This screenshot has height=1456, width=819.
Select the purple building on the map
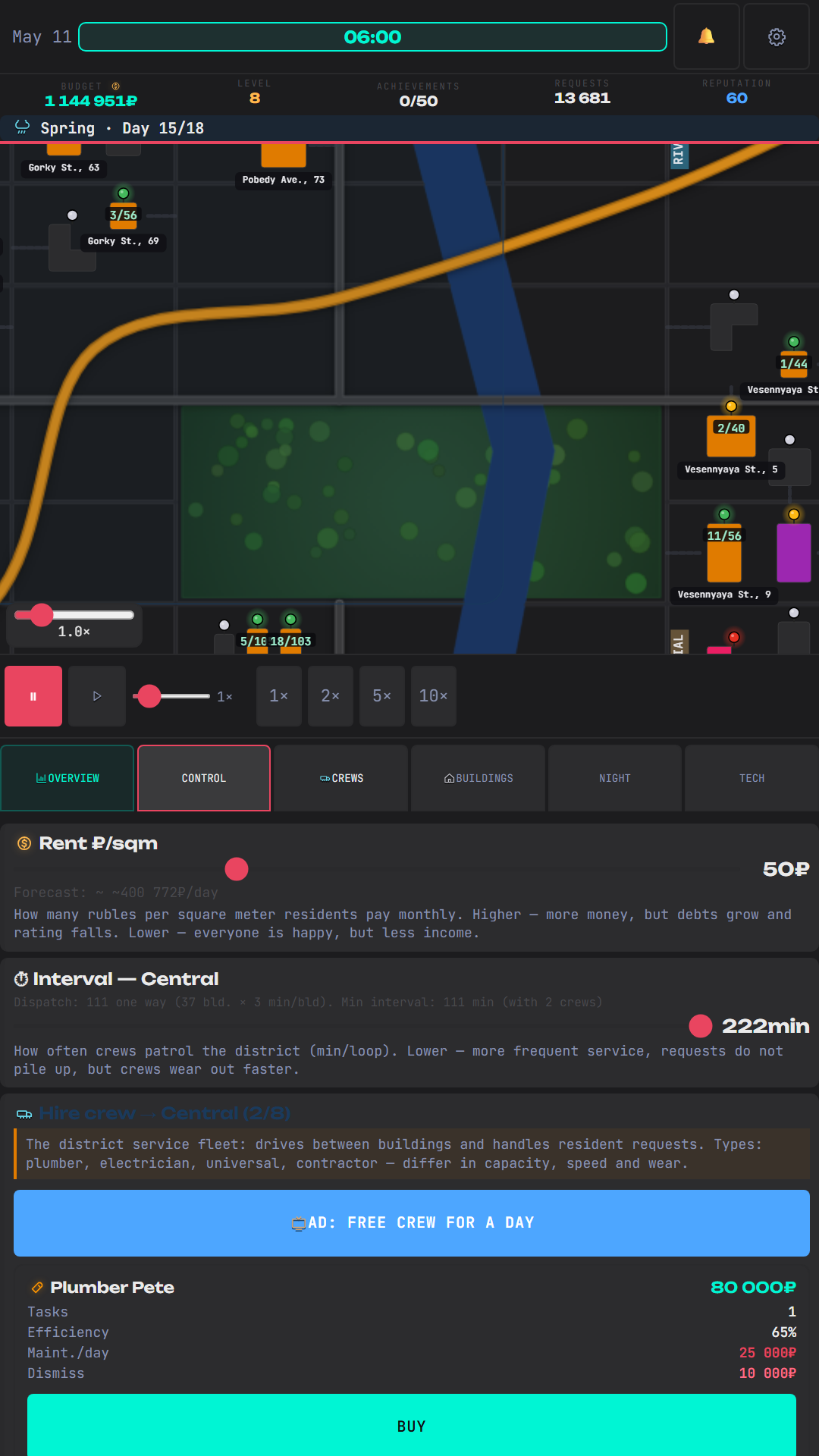tap(794, 553)
